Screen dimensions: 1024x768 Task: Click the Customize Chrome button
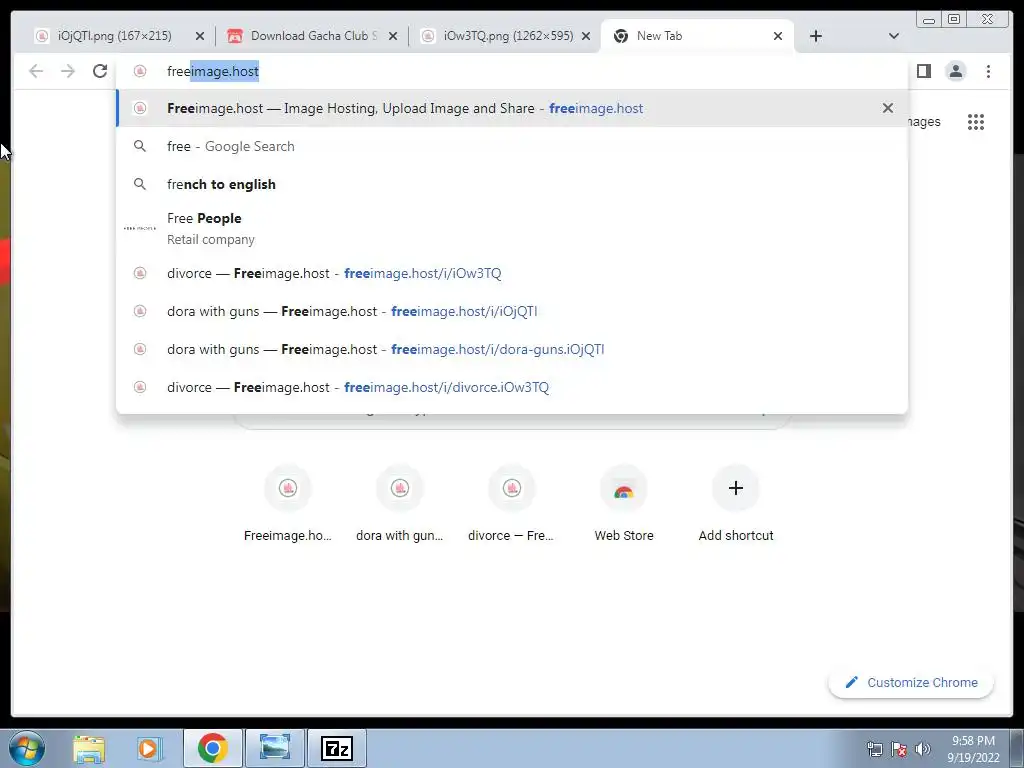pyautogui.click(x=911, y=682)
